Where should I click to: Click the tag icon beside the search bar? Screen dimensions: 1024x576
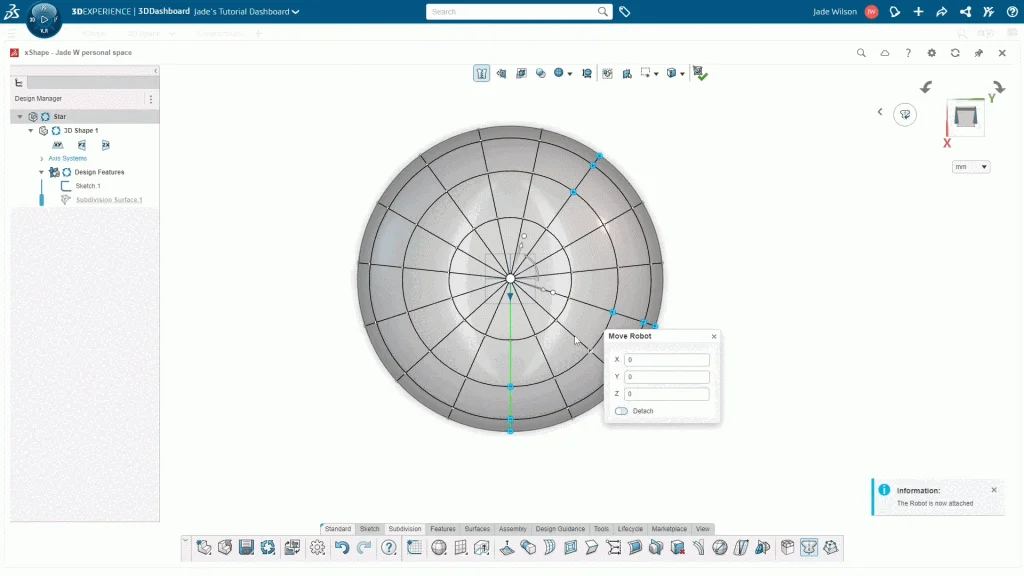(625, 12)
